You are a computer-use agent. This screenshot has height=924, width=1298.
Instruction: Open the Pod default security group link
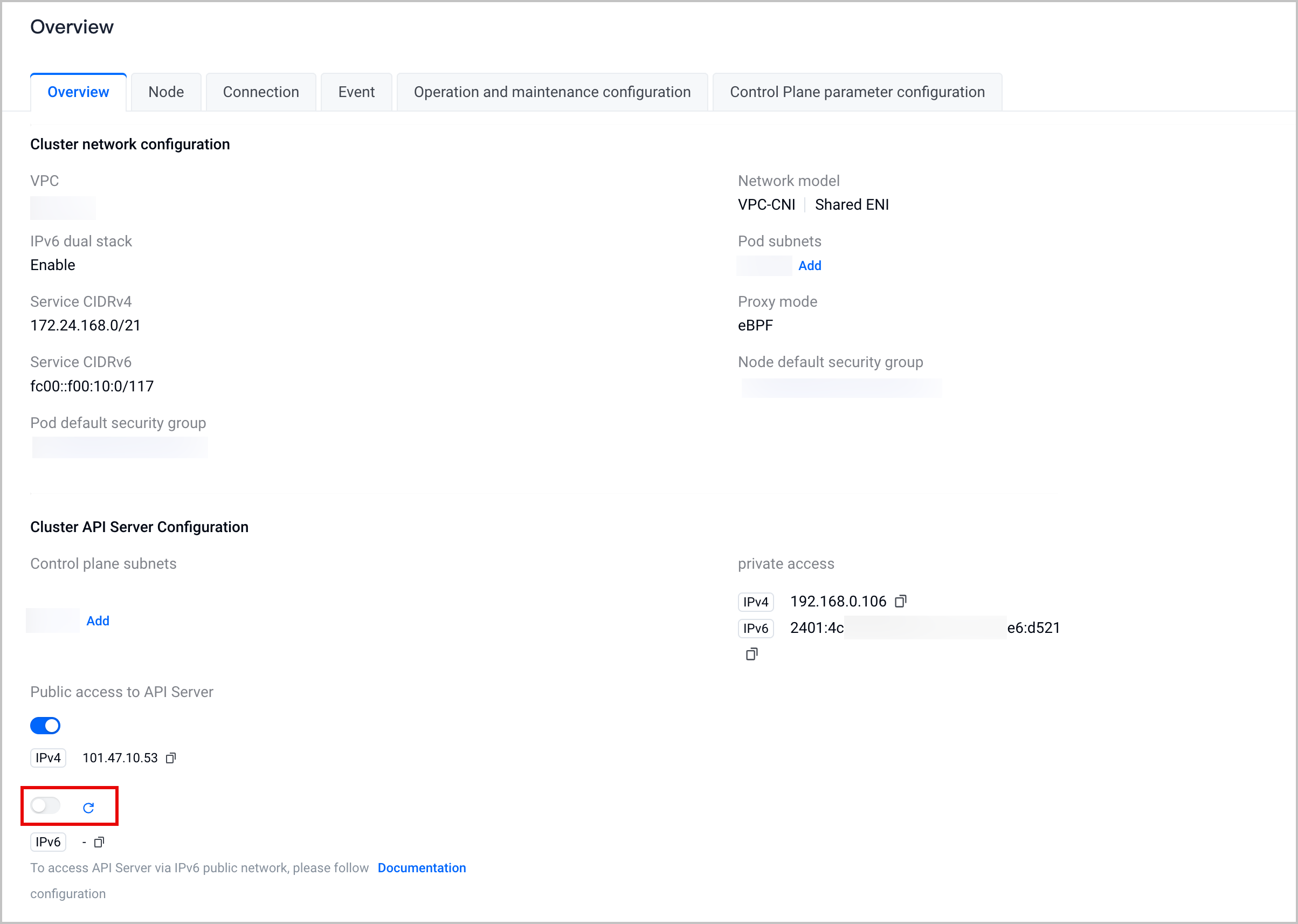click(x=120, y=448)
